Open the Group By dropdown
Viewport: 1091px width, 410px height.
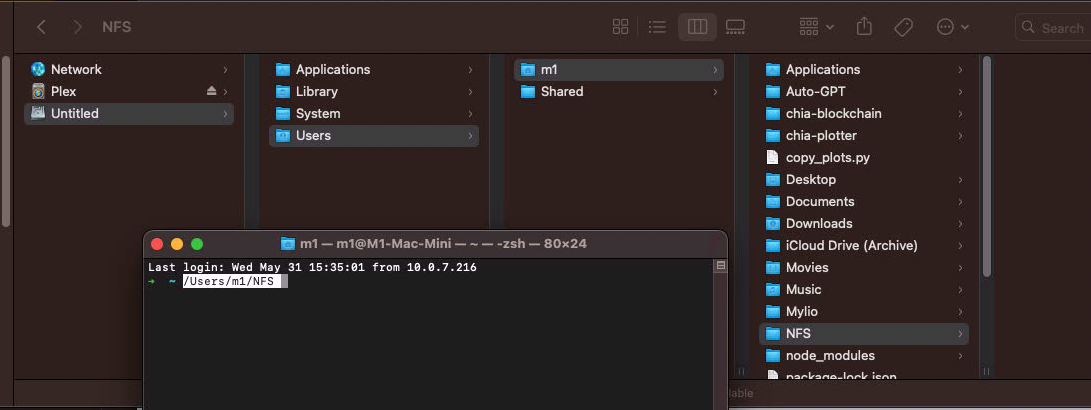817,27
